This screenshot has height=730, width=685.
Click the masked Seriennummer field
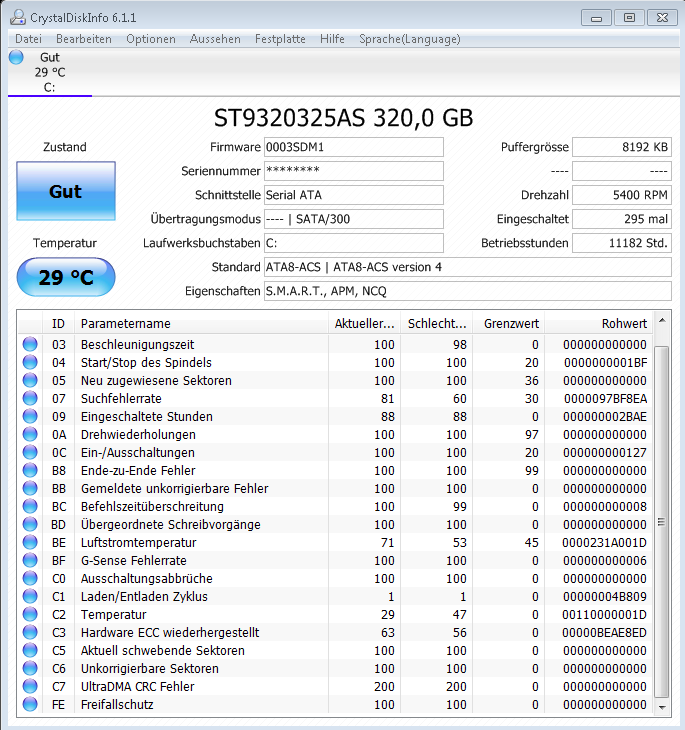click(354, 171)
